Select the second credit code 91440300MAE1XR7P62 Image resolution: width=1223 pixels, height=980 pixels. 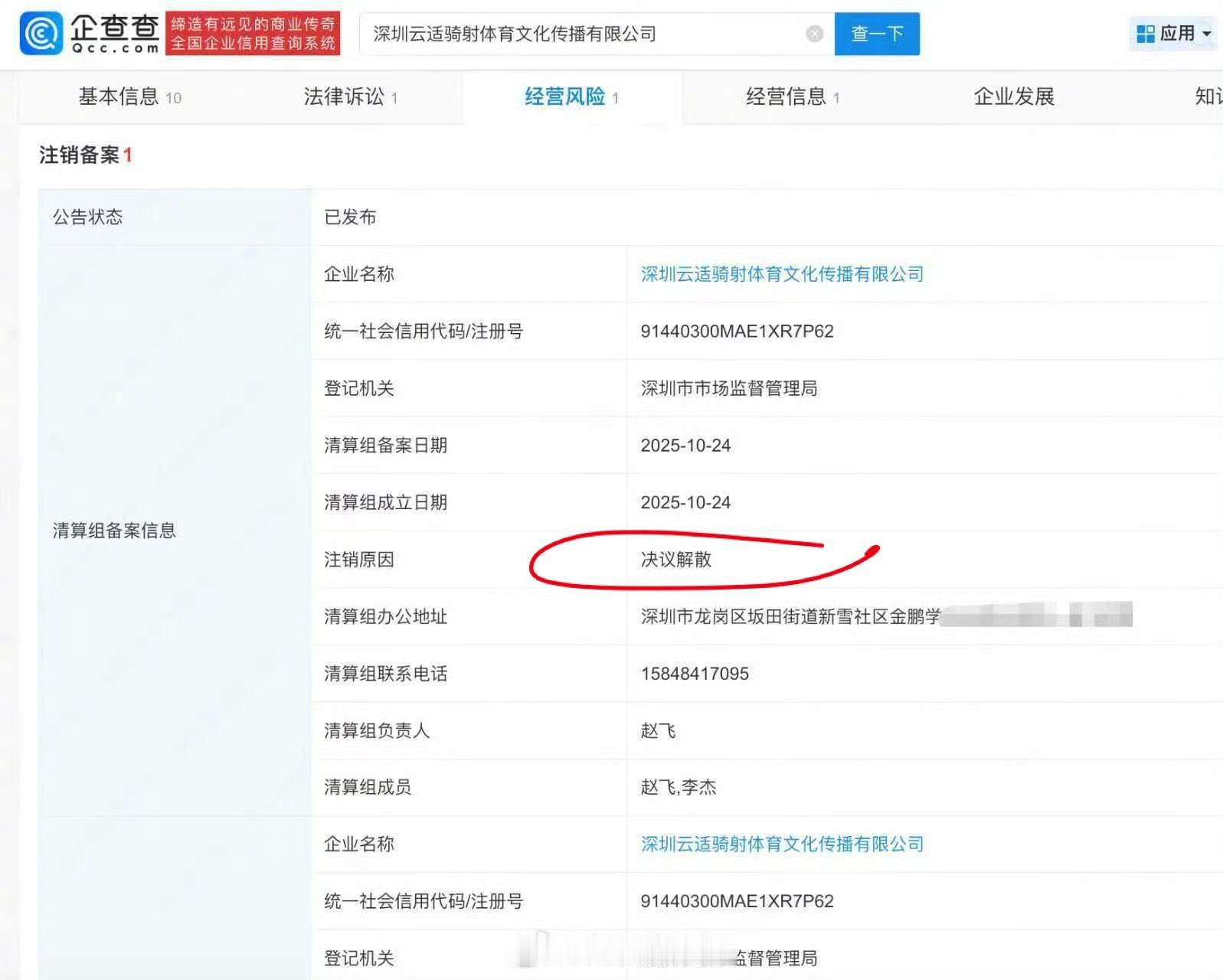tap(737, 901)
